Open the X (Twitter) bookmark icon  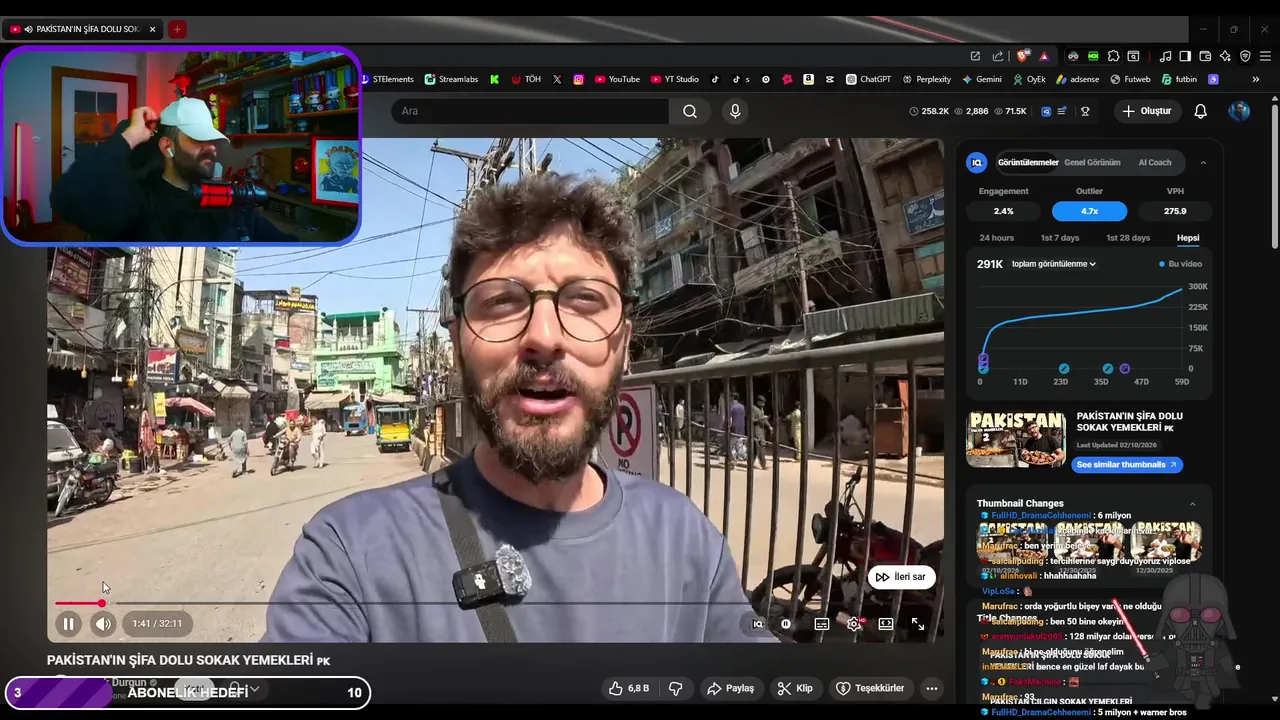tap(557, 79)
